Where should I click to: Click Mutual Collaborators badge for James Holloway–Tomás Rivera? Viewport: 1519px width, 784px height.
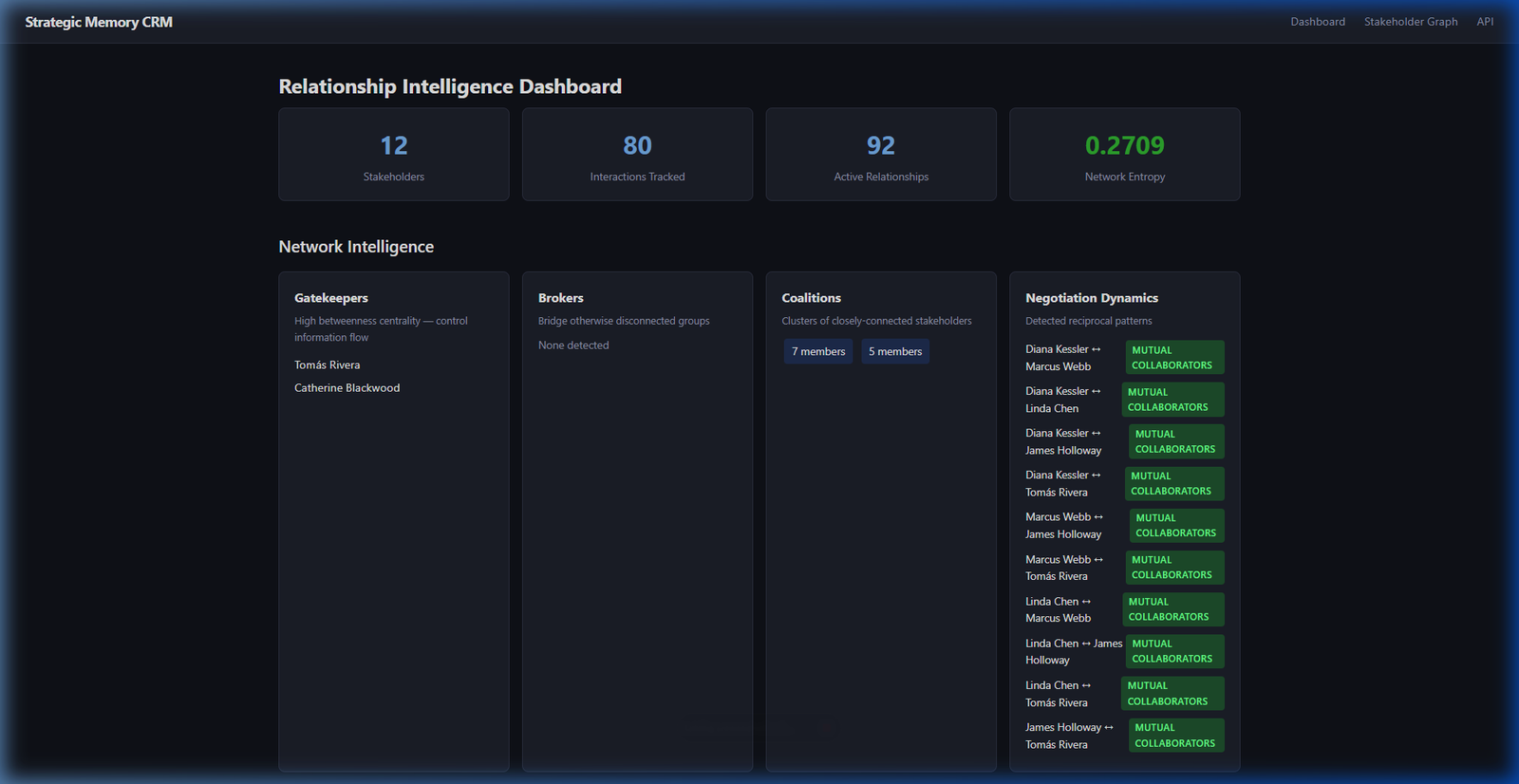[x=1176, y=736]
